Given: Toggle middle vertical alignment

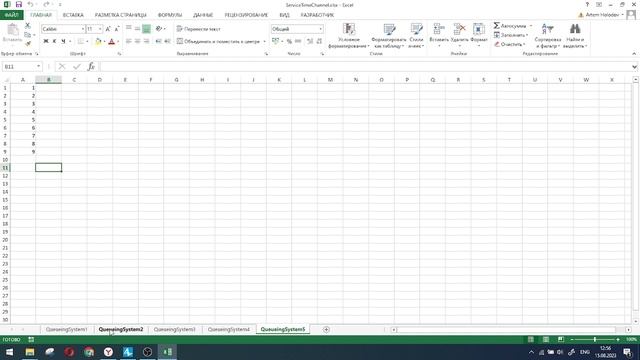Looking at the screenshot, I should point(138,29).
